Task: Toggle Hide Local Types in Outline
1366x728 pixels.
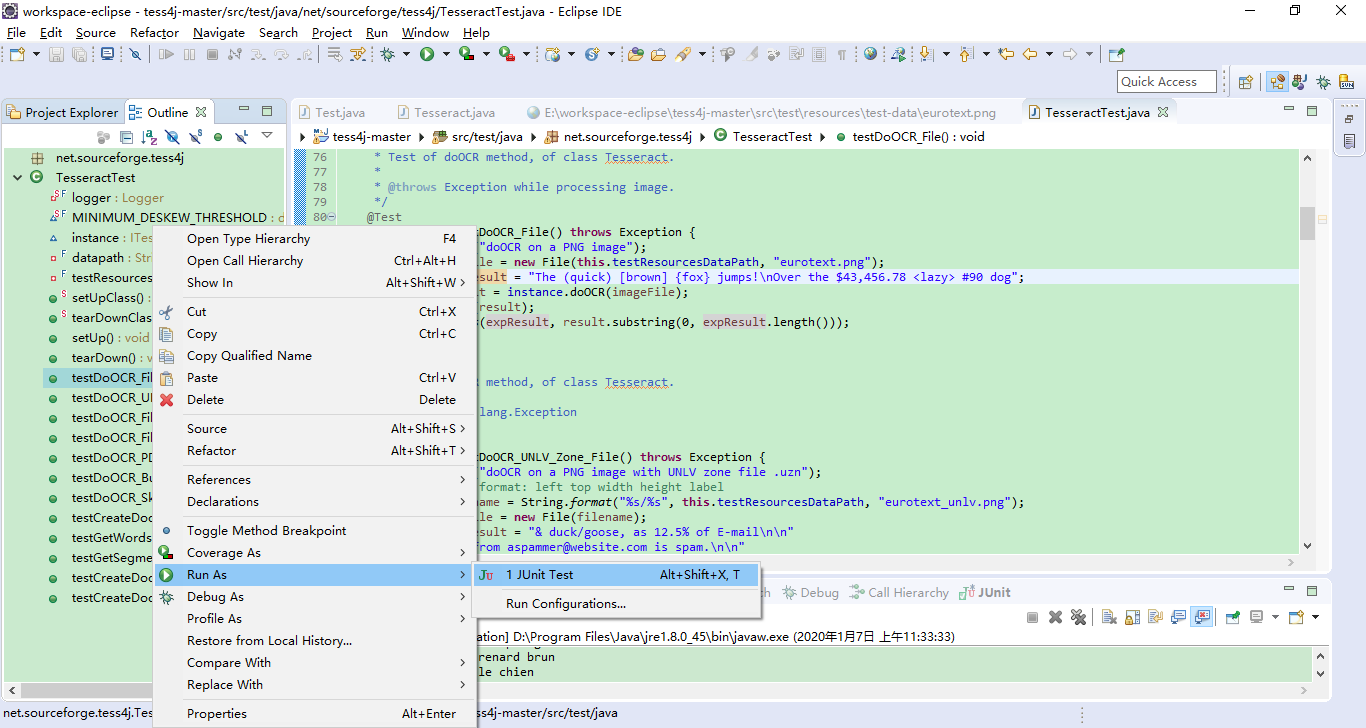Action: click(241, 136)
